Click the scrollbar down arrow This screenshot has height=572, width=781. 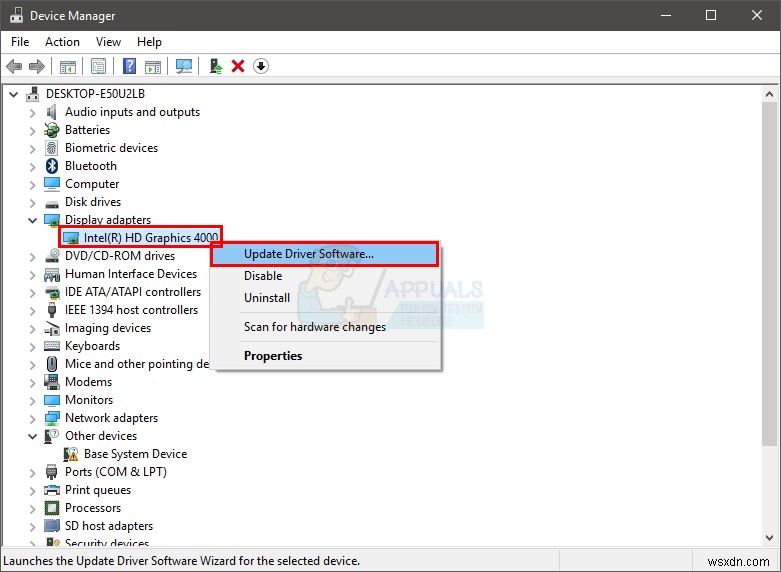click(769, 538)
